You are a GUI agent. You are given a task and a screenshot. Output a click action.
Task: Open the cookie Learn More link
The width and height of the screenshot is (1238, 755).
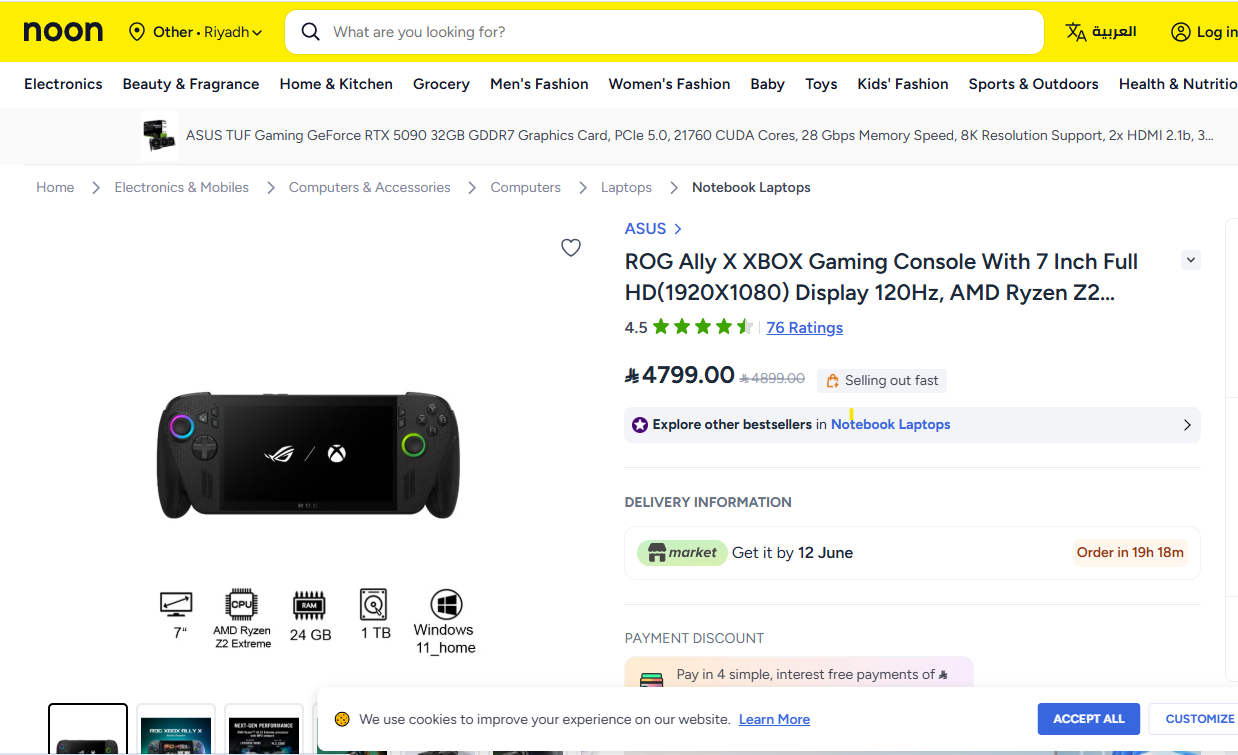pyautogui.click(x=774, y=719)
